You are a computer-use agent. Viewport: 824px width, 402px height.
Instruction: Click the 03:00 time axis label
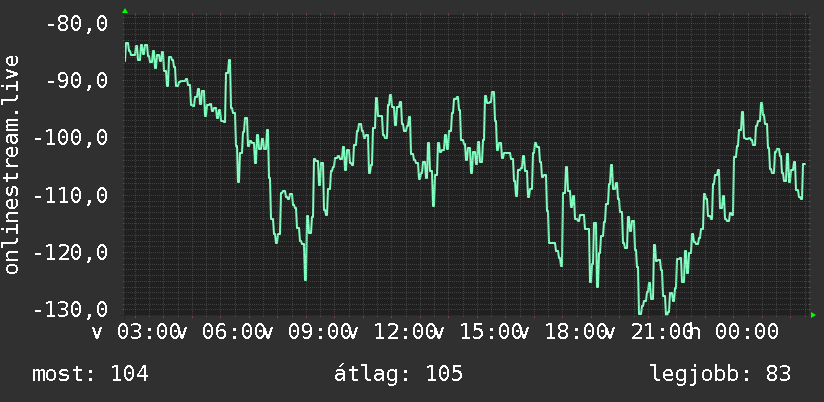147,332
